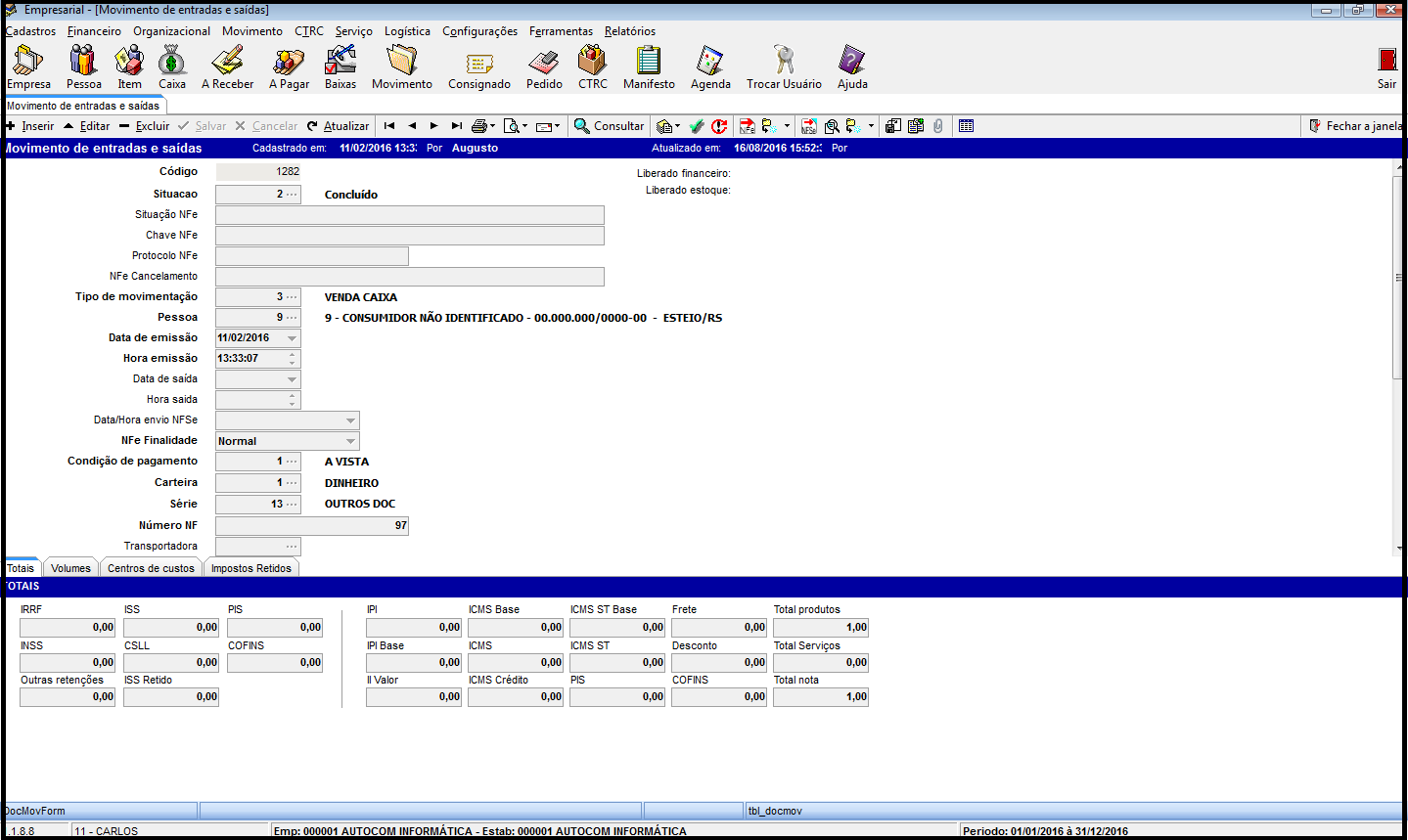Click the Ajuda help book icon

[x=852, y=67]
